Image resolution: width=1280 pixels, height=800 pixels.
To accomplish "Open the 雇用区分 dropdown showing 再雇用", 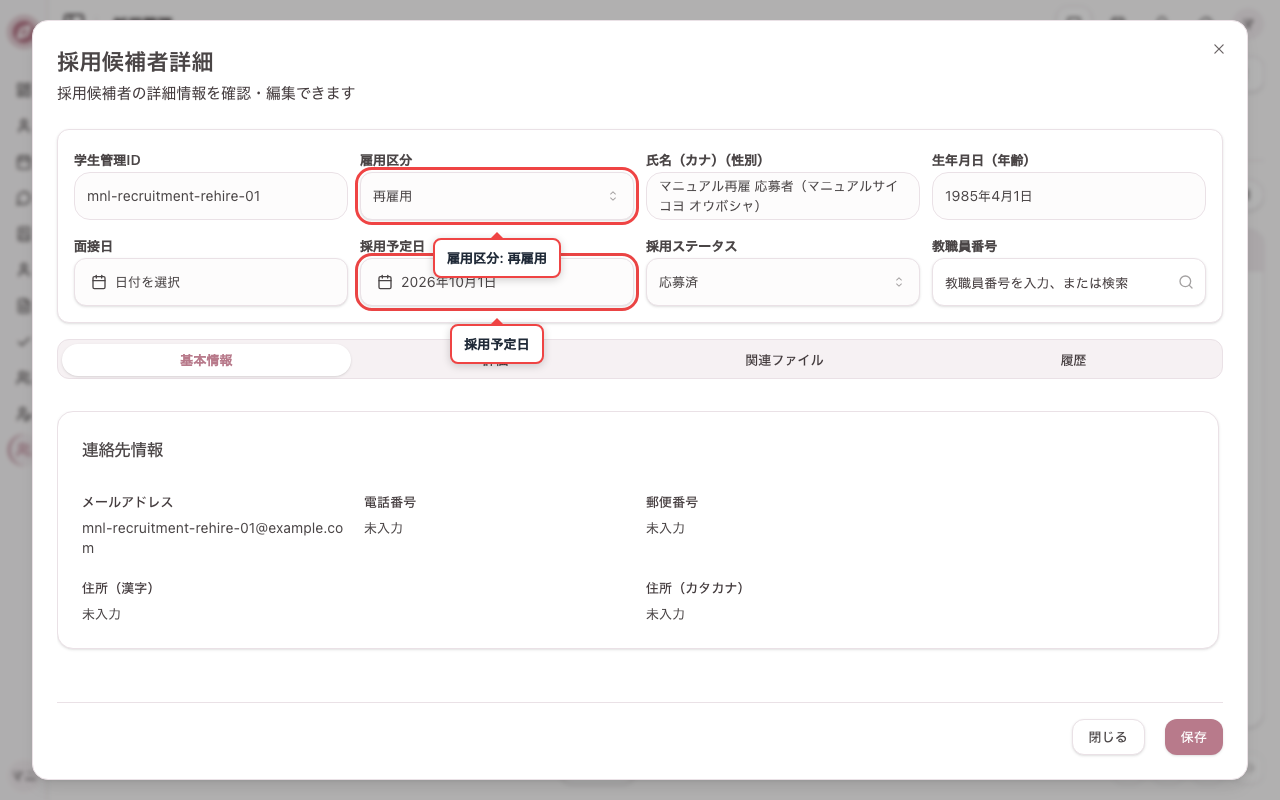I will point(496,196).
